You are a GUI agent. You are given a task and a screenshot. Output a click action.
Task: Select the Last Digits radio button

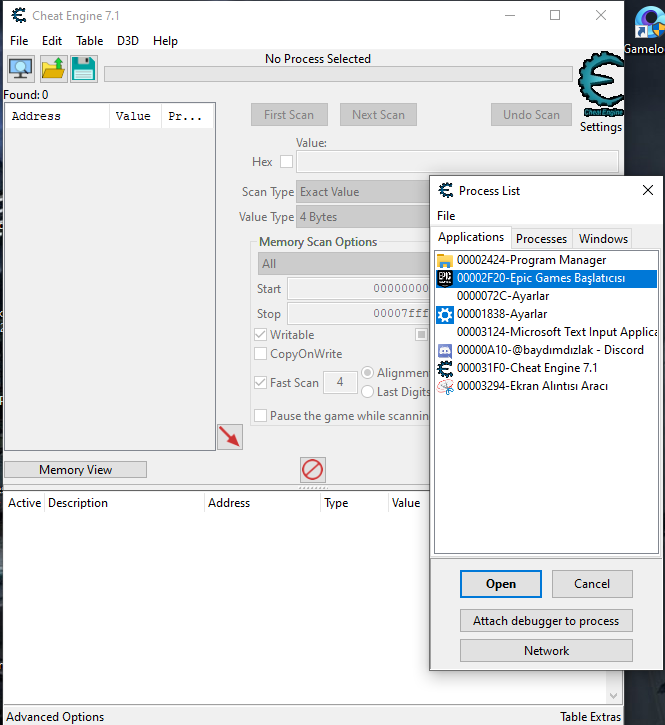click(367, 392)
